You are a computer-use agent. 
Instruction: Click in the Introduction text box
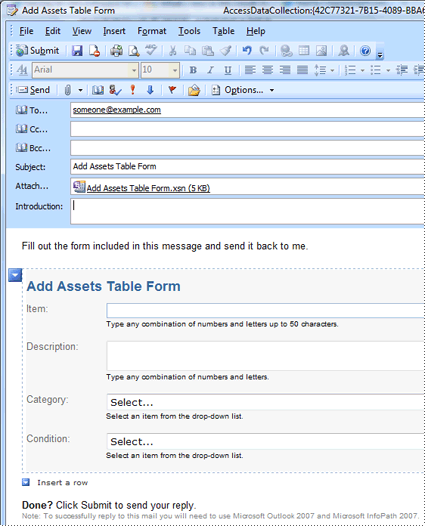click(x=247, y=211)
